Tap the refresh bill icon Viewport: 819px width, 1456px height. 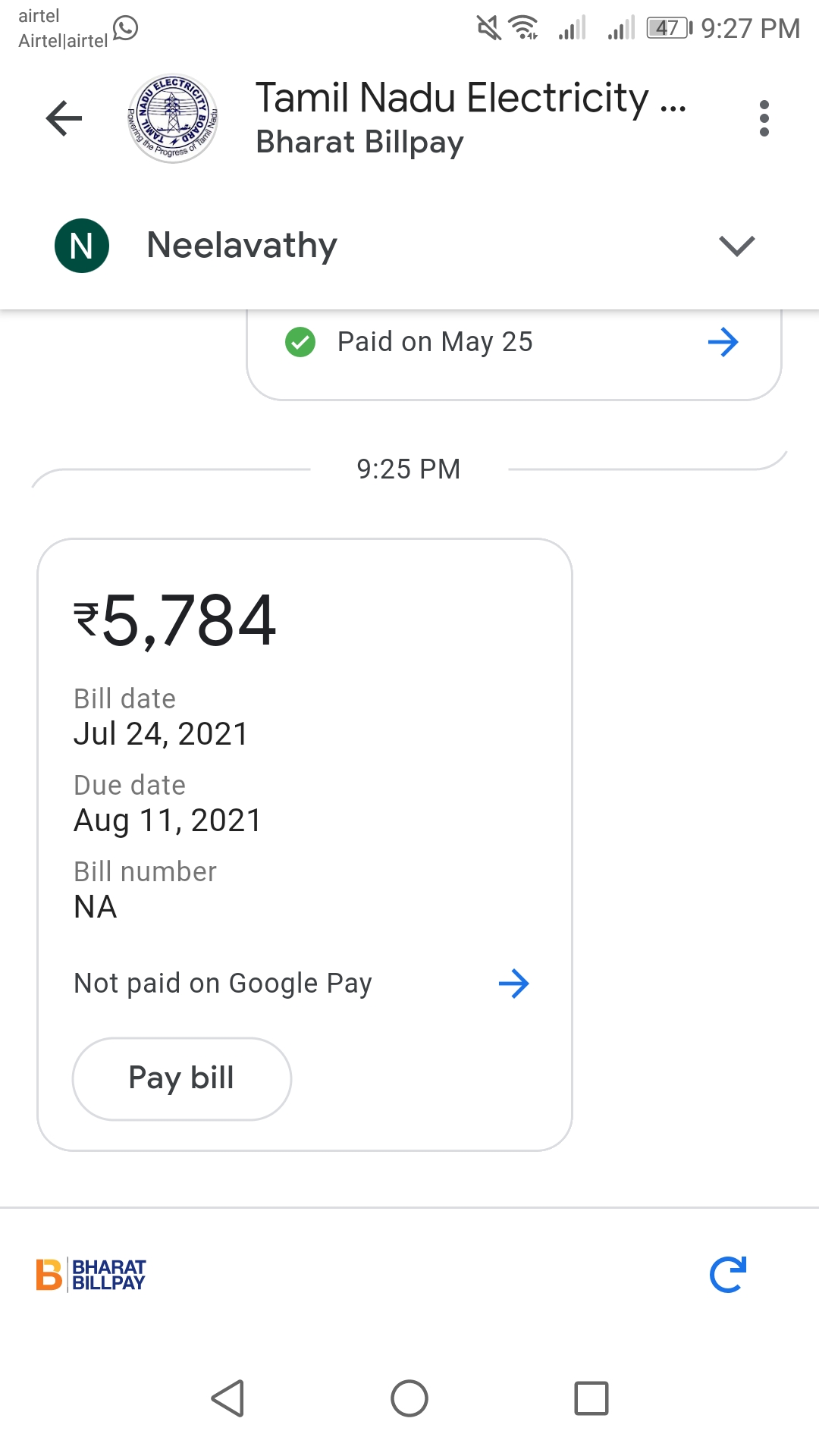(x=728, y=1275)
